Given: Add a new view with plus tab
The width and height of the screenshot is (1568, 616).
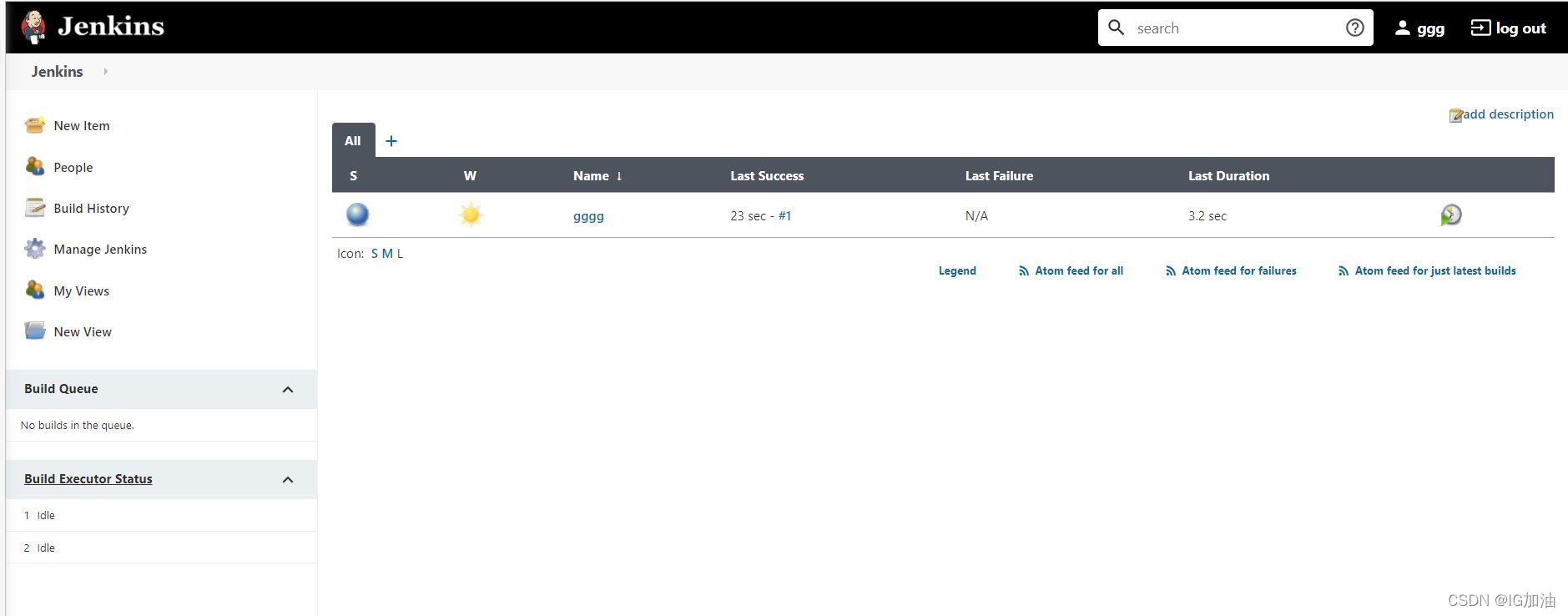Looking at the screenshot, I should pyautogui.click(x=391, y=141).
